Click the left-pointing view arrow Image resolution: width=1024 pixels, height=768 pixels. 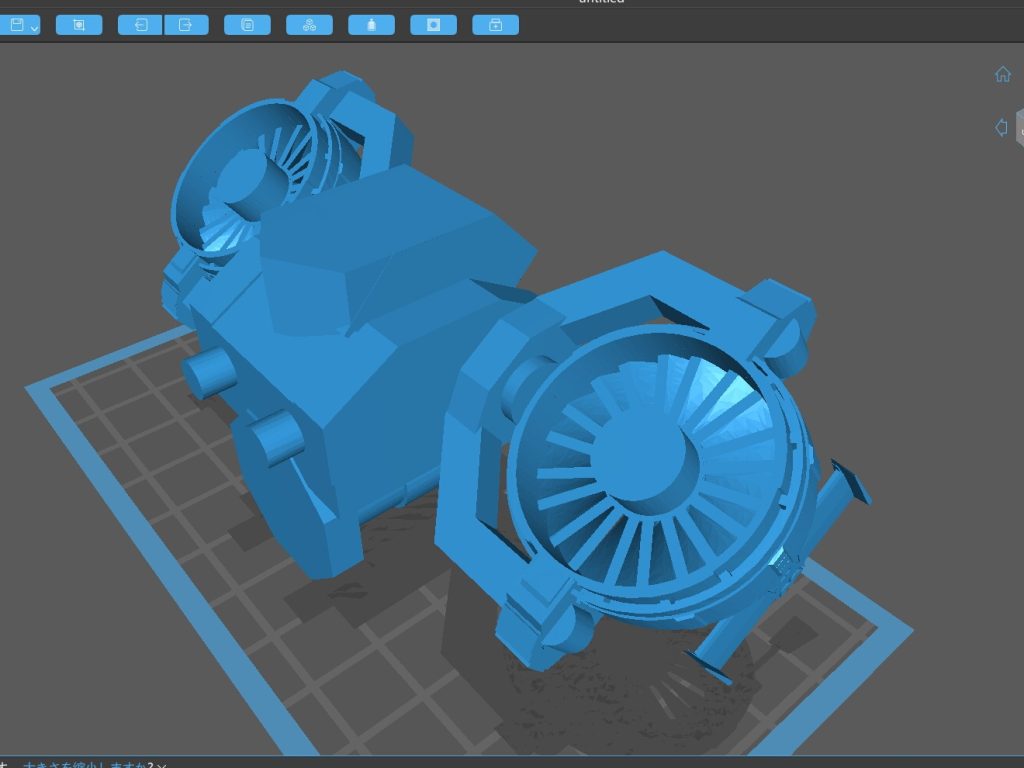[1000, 127]
